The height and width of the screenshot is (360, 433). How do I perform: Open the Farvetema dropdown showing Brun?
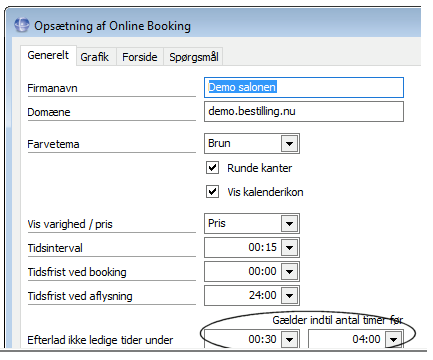coord(289,144)
